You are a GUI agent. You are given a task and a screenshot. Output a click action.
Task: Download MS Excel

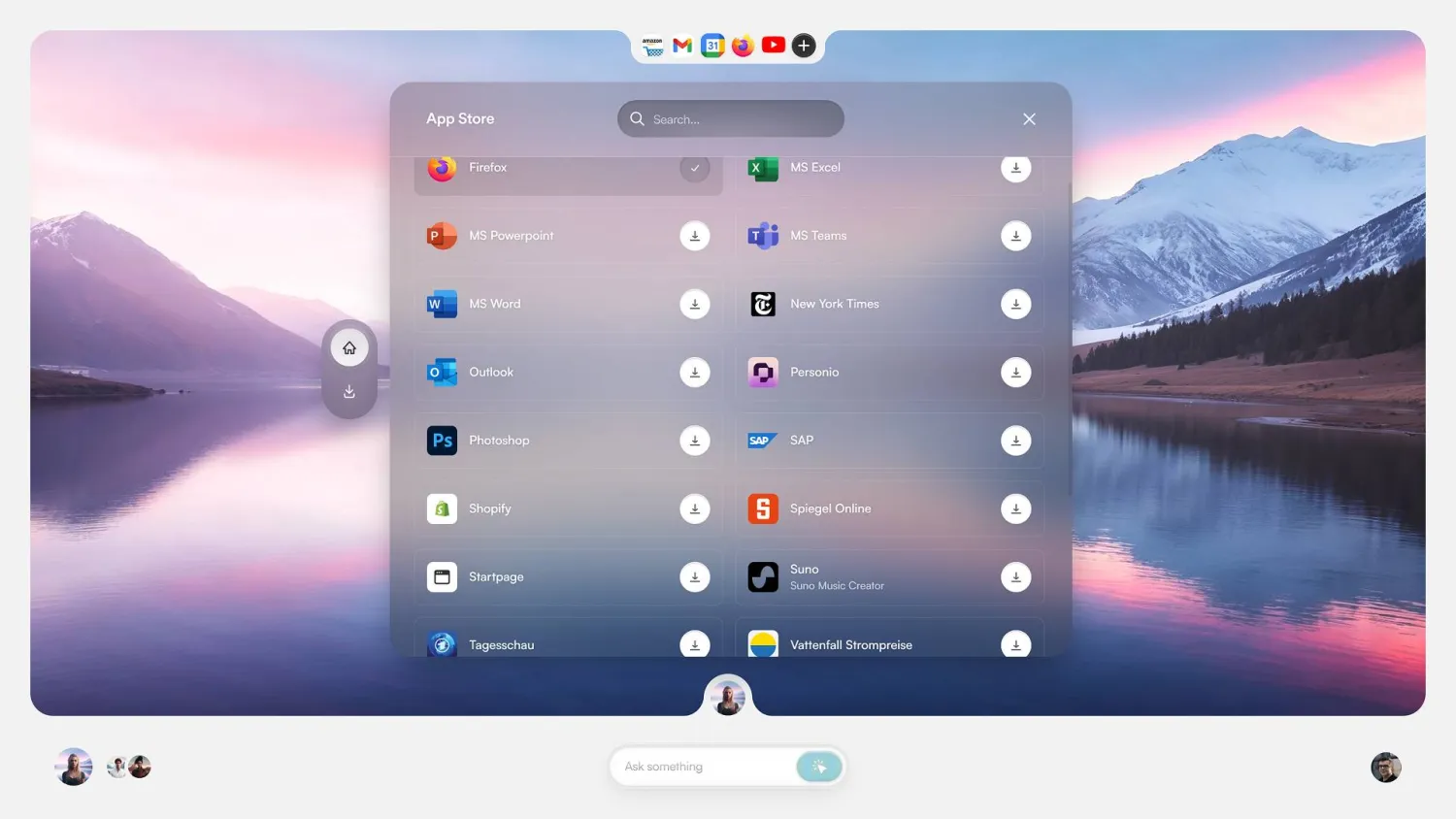coord(1016,168)
